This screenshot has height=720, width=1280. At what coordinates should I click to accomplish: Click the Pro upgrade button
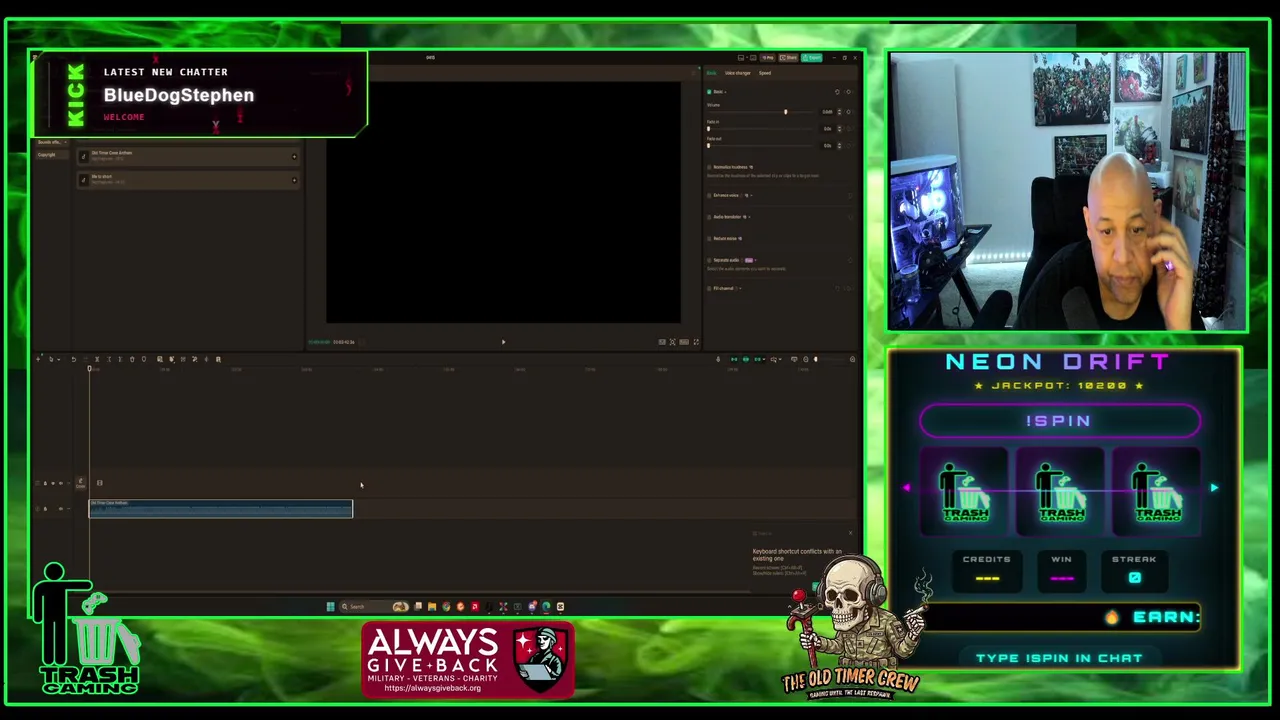[x=768, y=57]
